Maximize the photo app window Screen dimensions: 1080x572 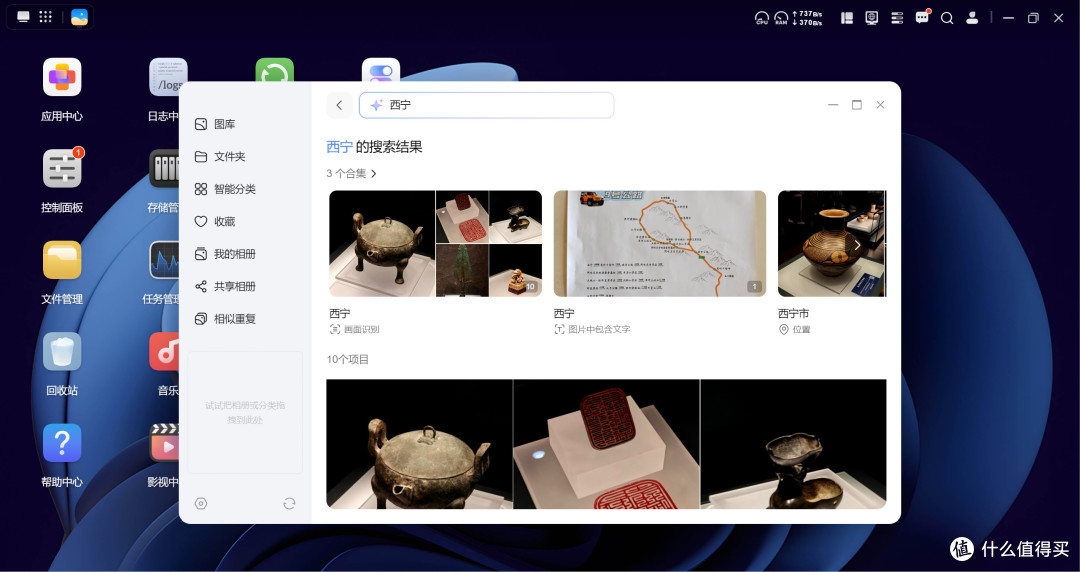pos(857,105)
